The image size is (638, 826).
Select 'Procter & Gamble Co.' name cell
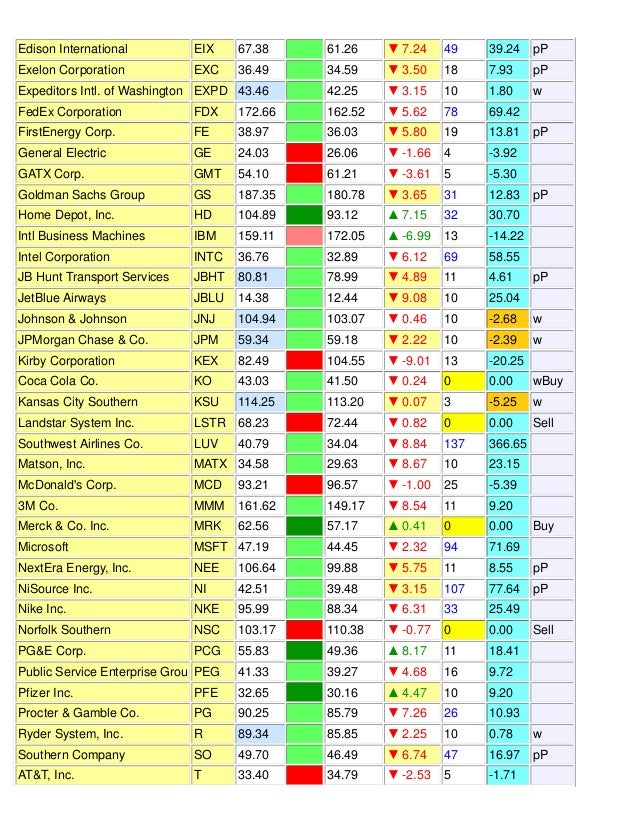coord(103,713)
